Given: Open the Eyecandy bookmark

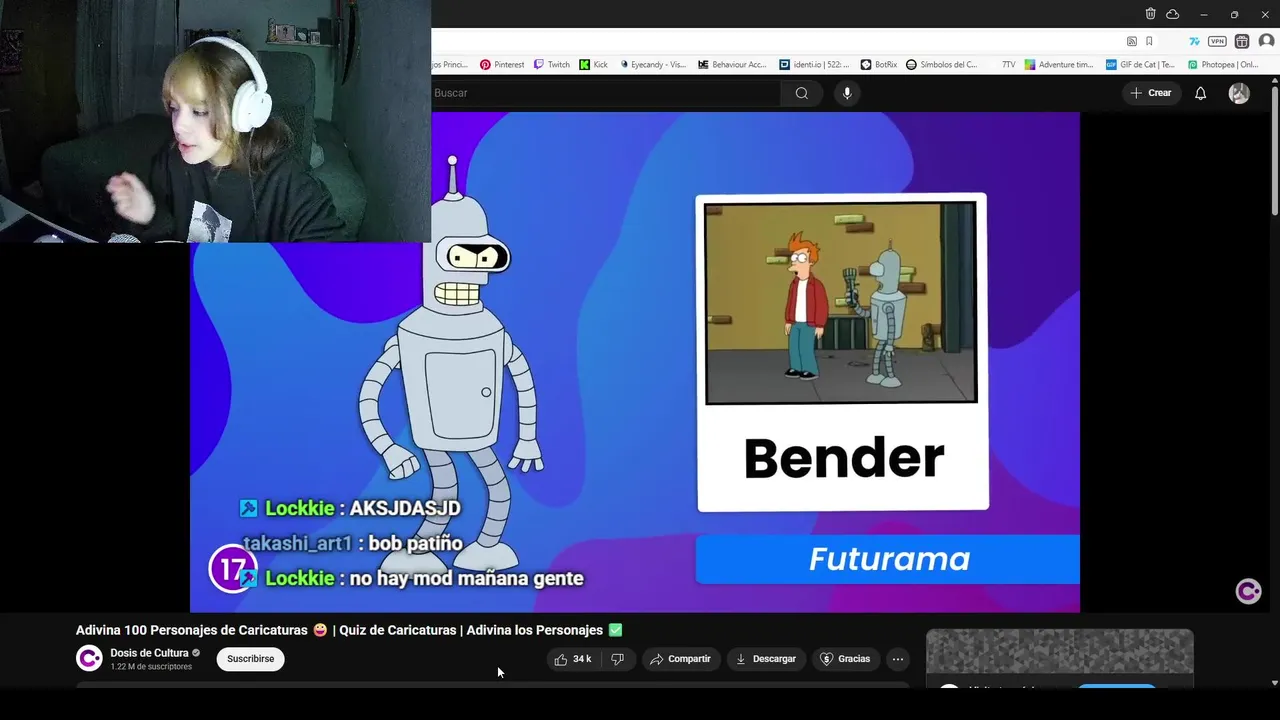Looking at the screenshot, I should (x=652, y=64).
